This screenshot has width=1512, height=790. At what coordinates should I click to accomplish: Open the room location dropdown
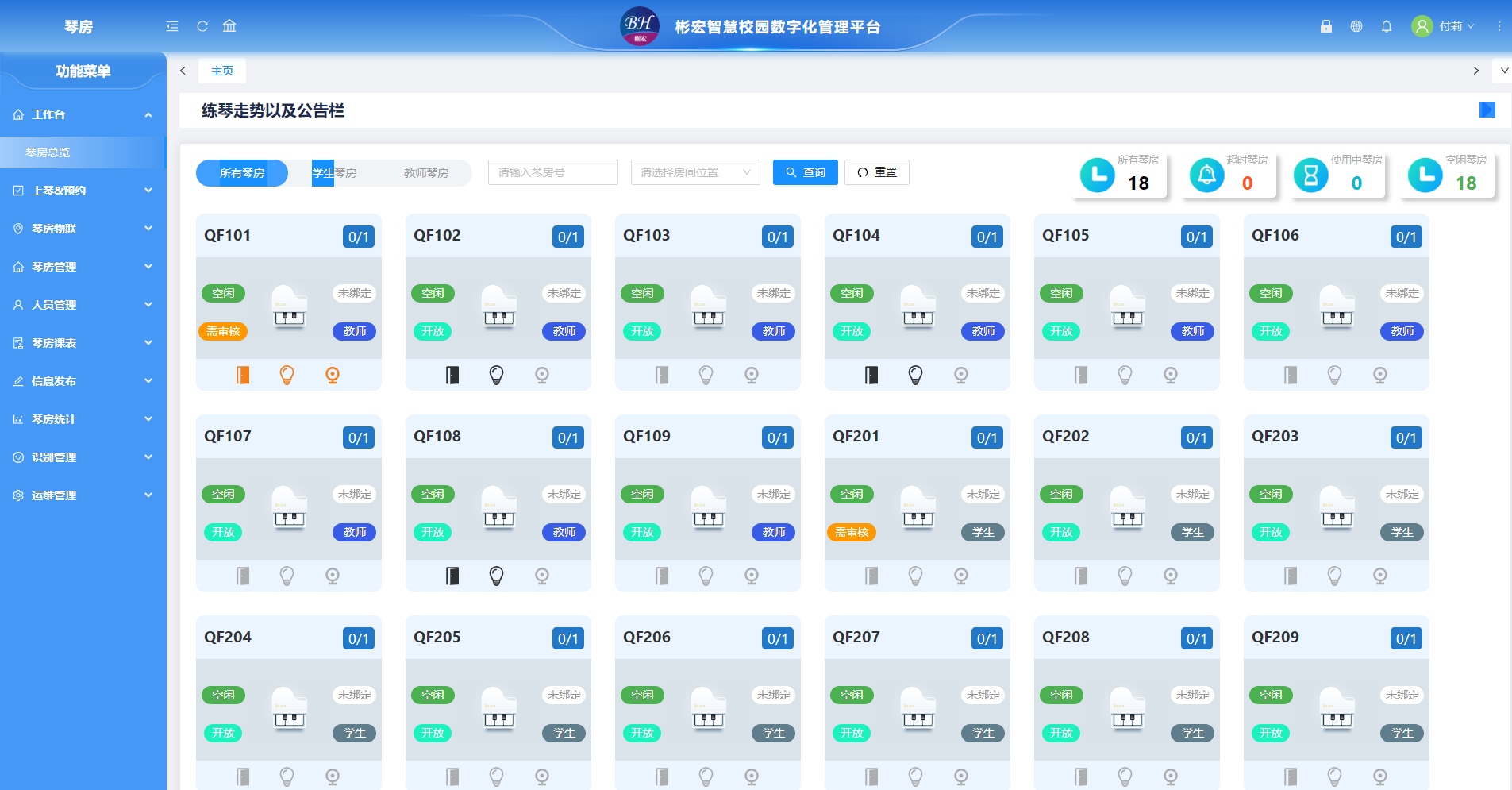click(x=694, y=172)
